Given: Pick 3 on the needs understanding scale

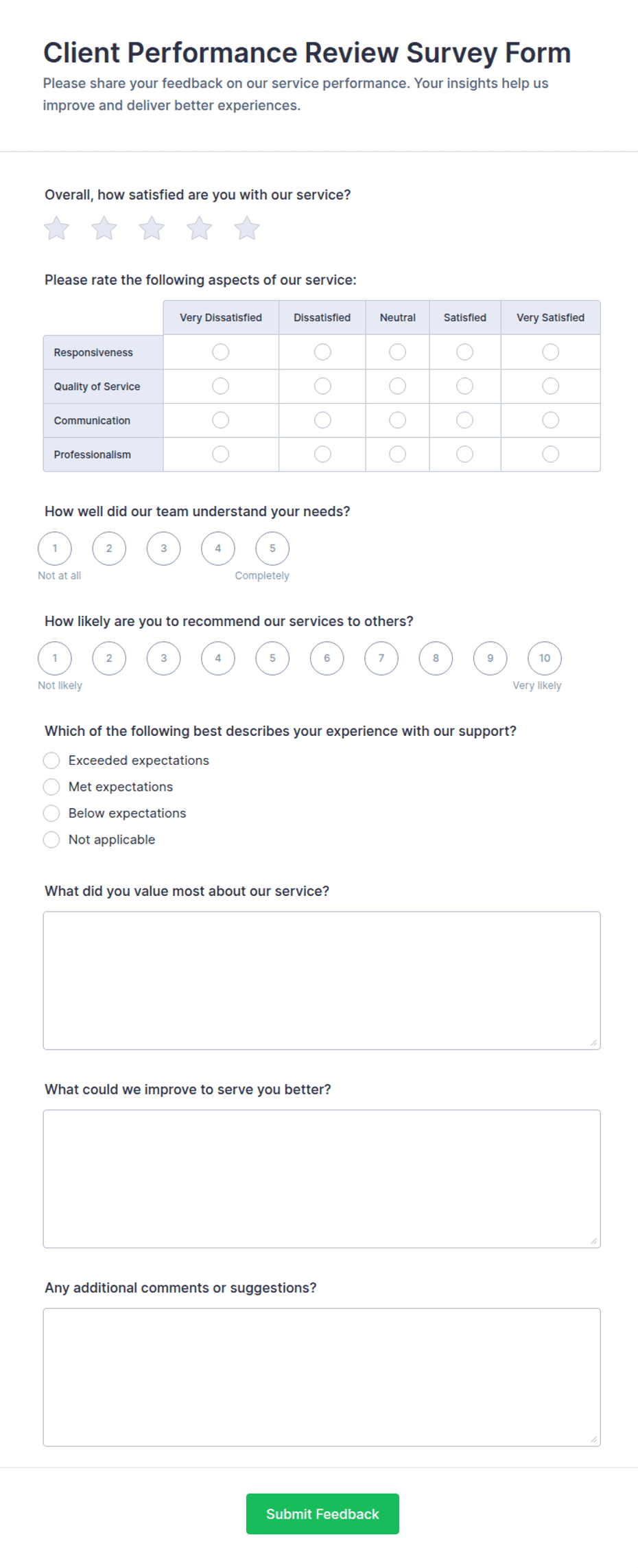Looking at the screenshot, I should [163, 549].
